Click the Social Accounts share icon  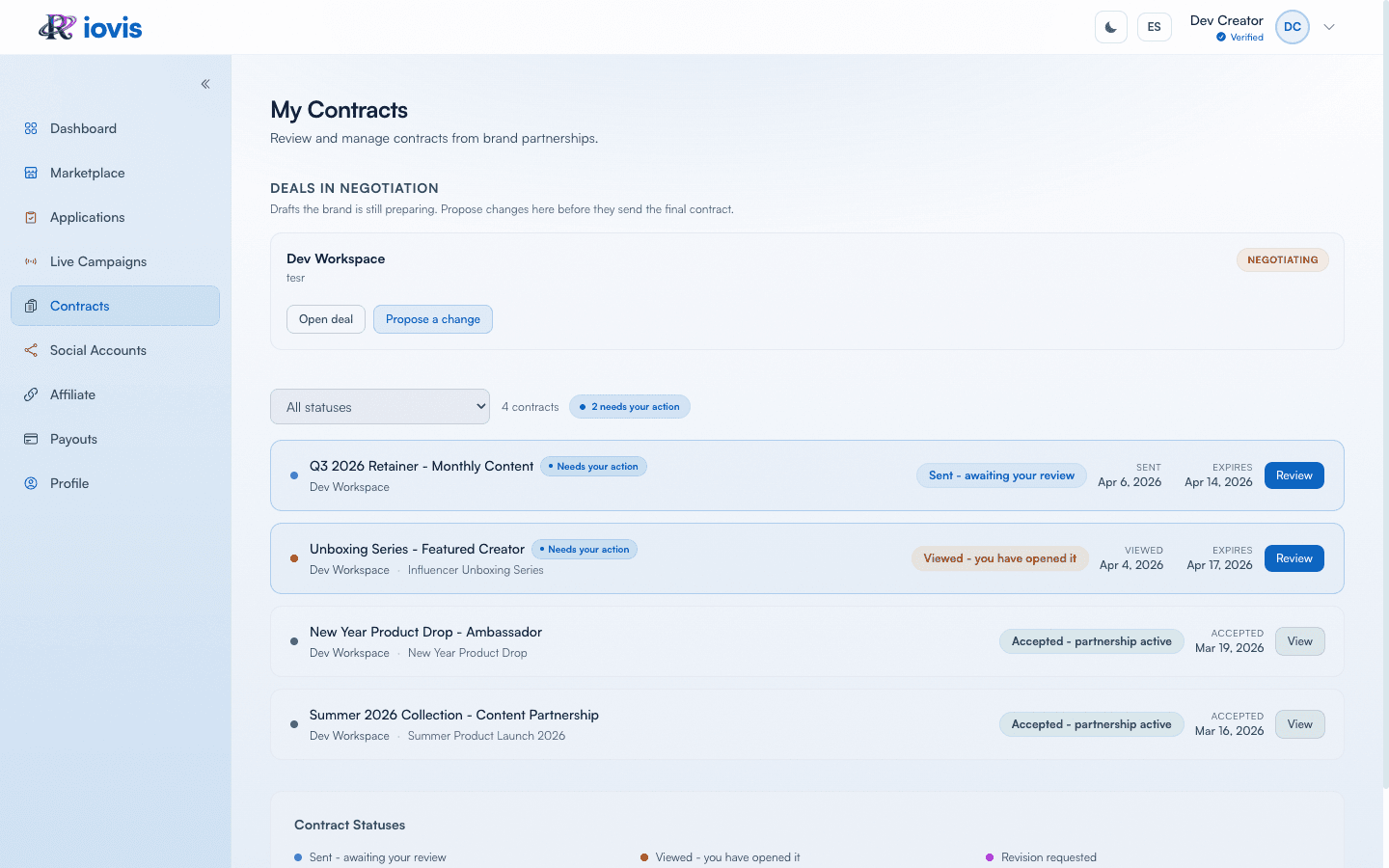tap(31, 350)
